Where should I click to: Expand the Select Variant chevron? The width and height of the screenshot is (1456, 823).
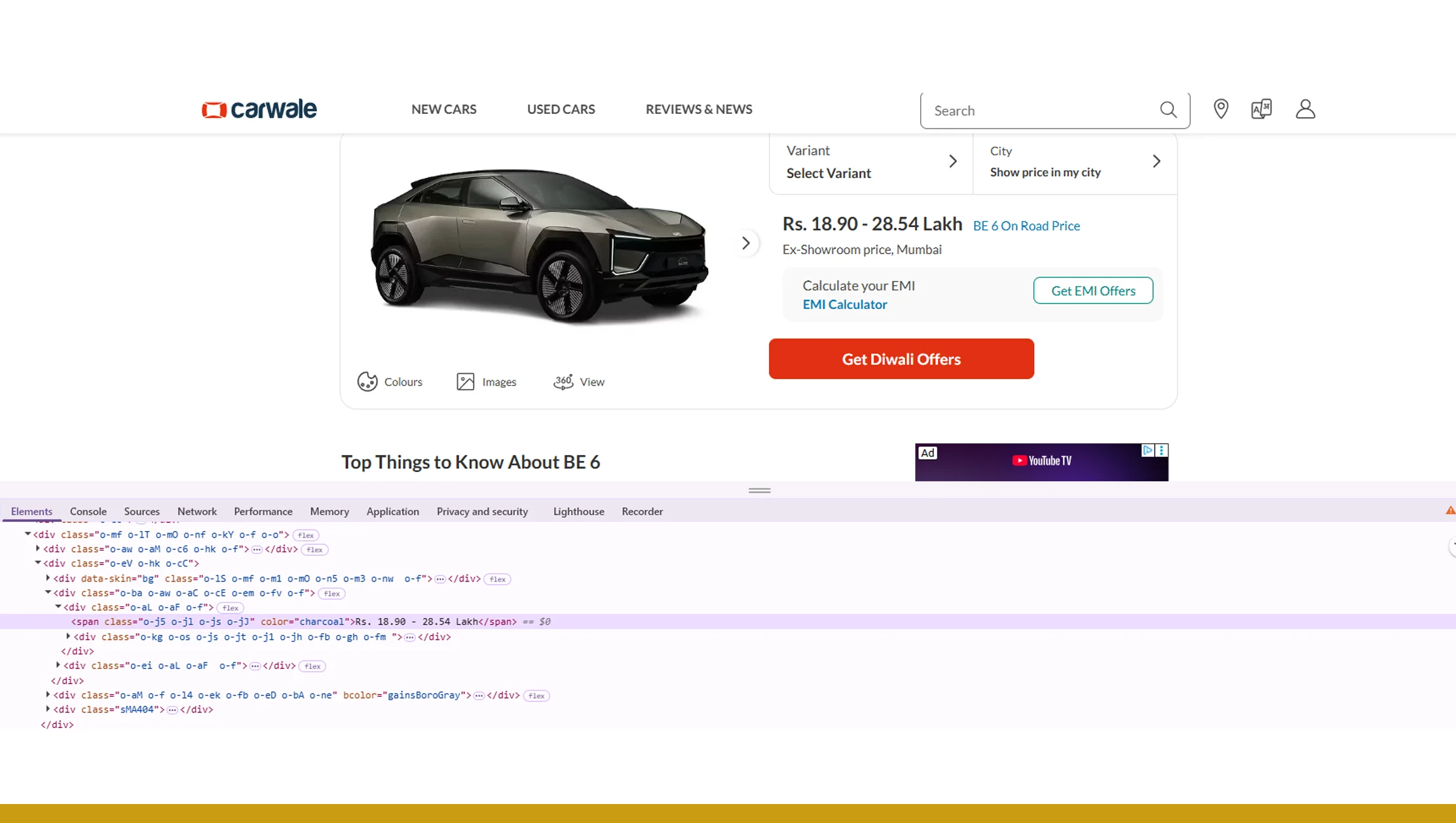point(953,161)
